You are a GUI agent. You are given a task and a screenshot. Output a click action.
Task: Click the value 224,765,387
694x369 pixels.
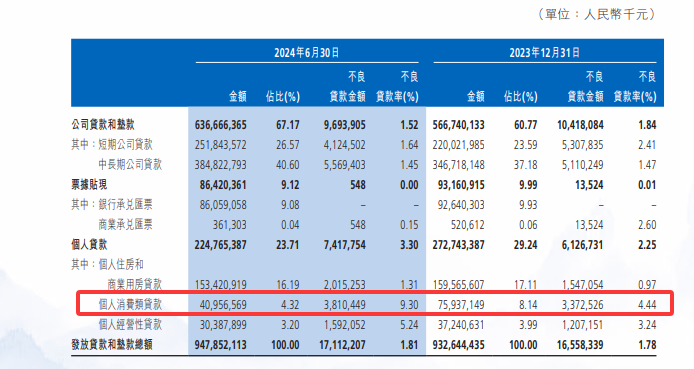(x=220, y=245)
